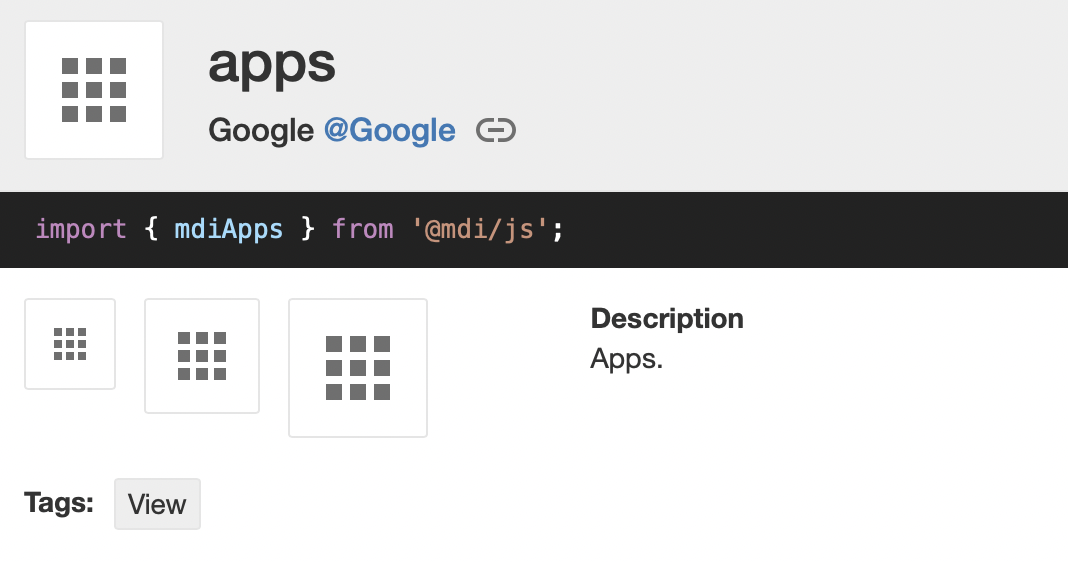Select the smallest apps icon preview
The width and height of the screenshot is (1068, 562).
click(70, 344)
